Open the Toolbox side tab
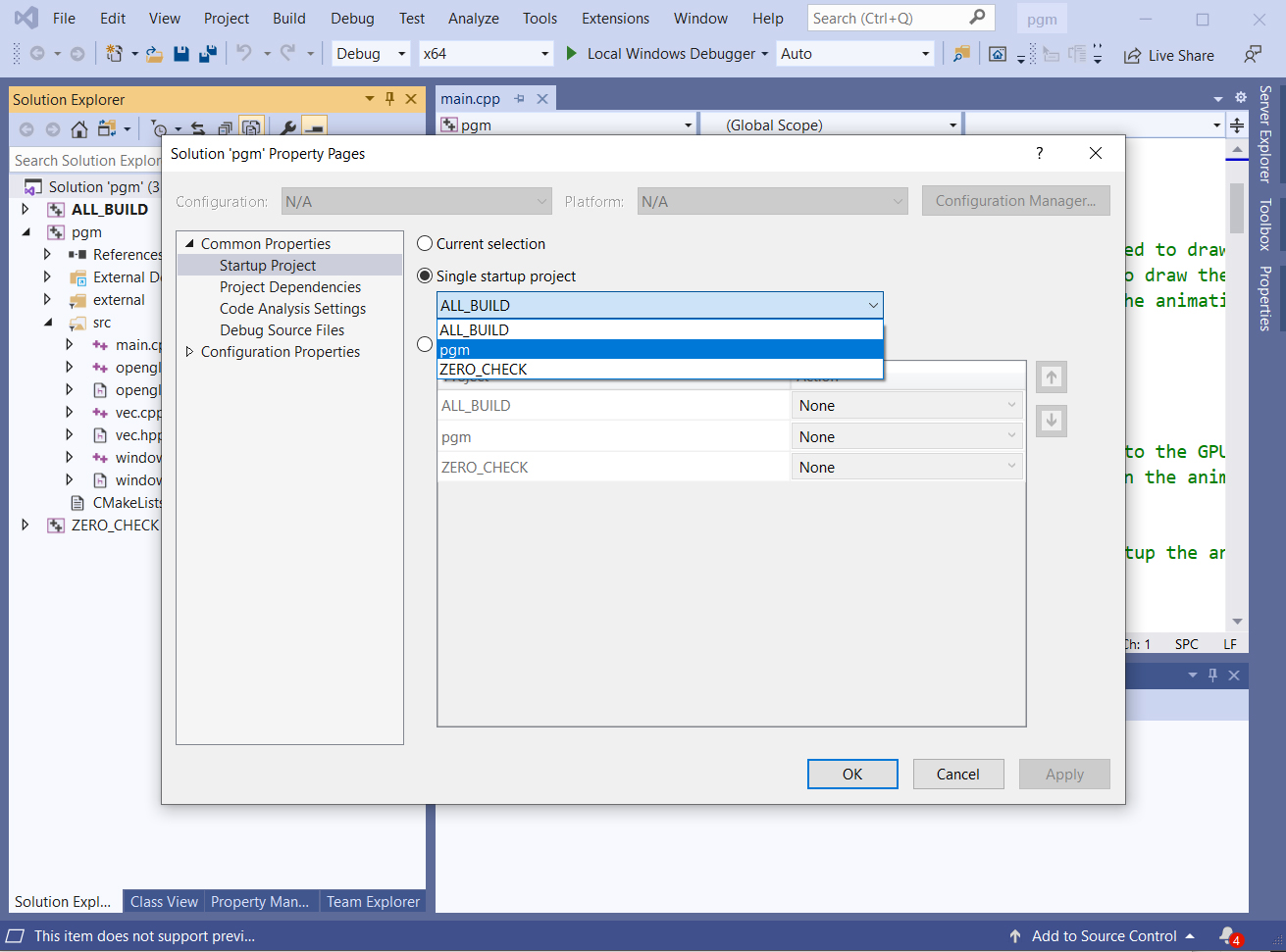Image resolution: width=1286 pixels, height=952 pixels. pyautogui.click(x=1265, y=225)
